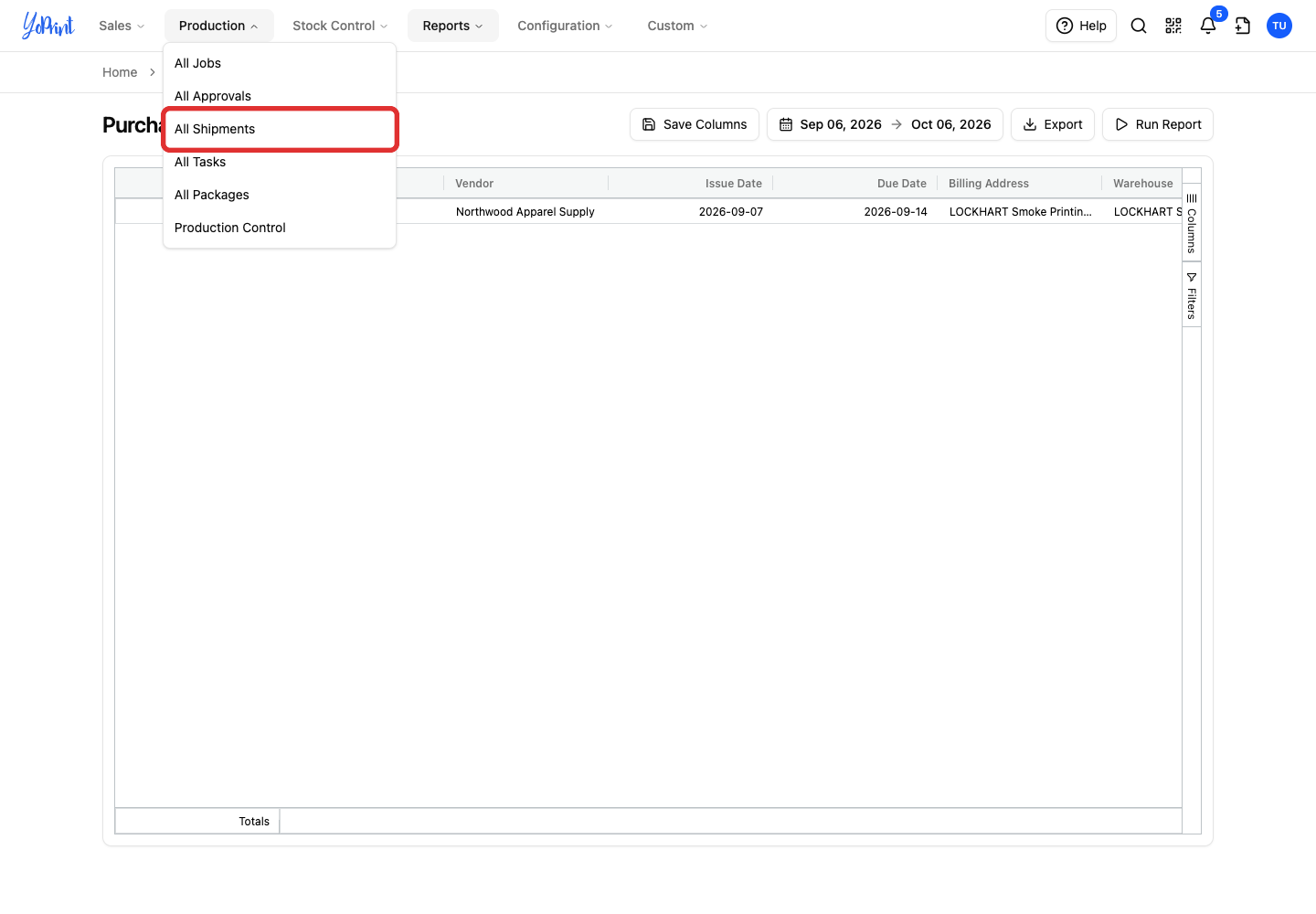Open the Columns side panel tab
The image size is (1316, 914).
(x=1192, y=223)
